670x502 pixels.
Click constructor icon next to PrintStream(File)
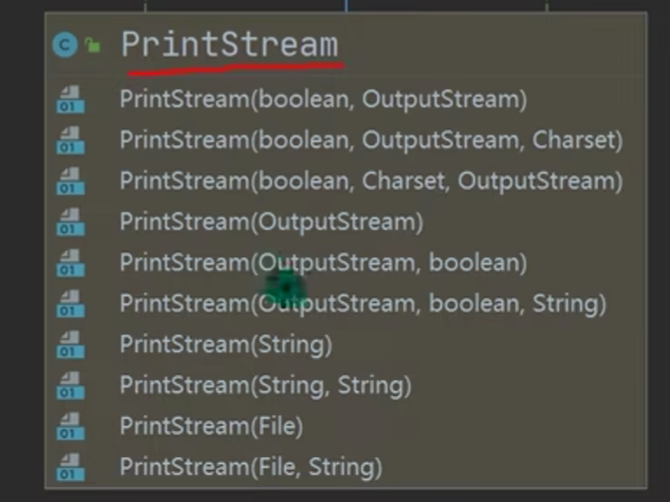72,426
